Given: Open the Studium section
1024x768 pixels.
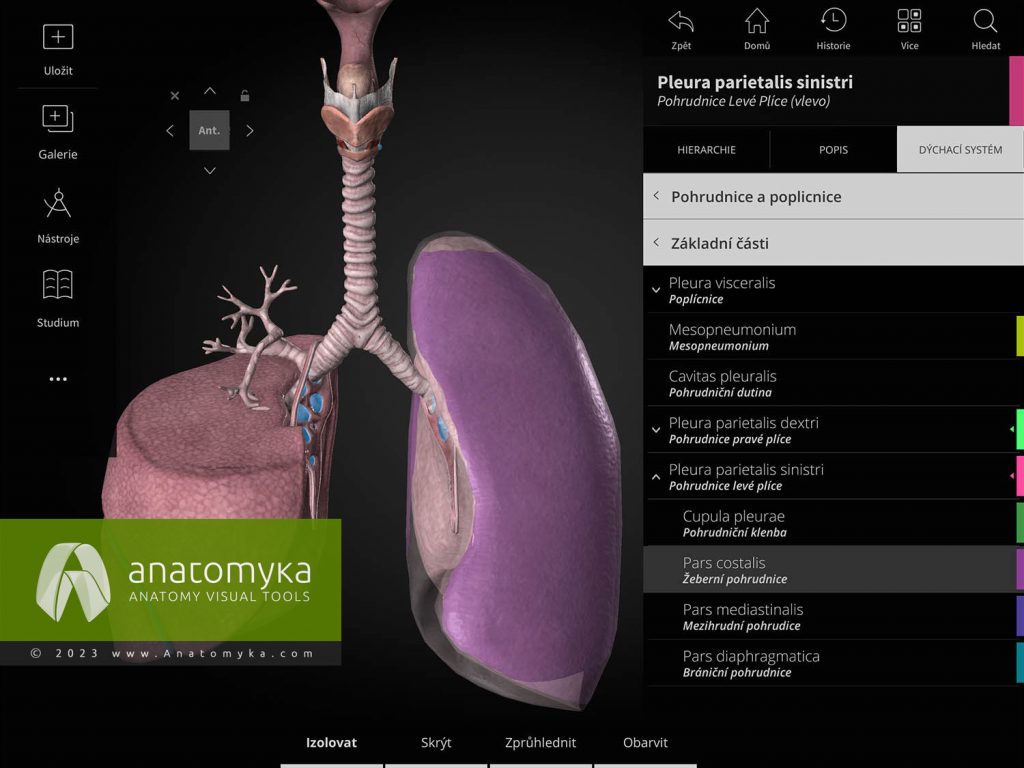Looking at the screenshot, I should (58, 291).
